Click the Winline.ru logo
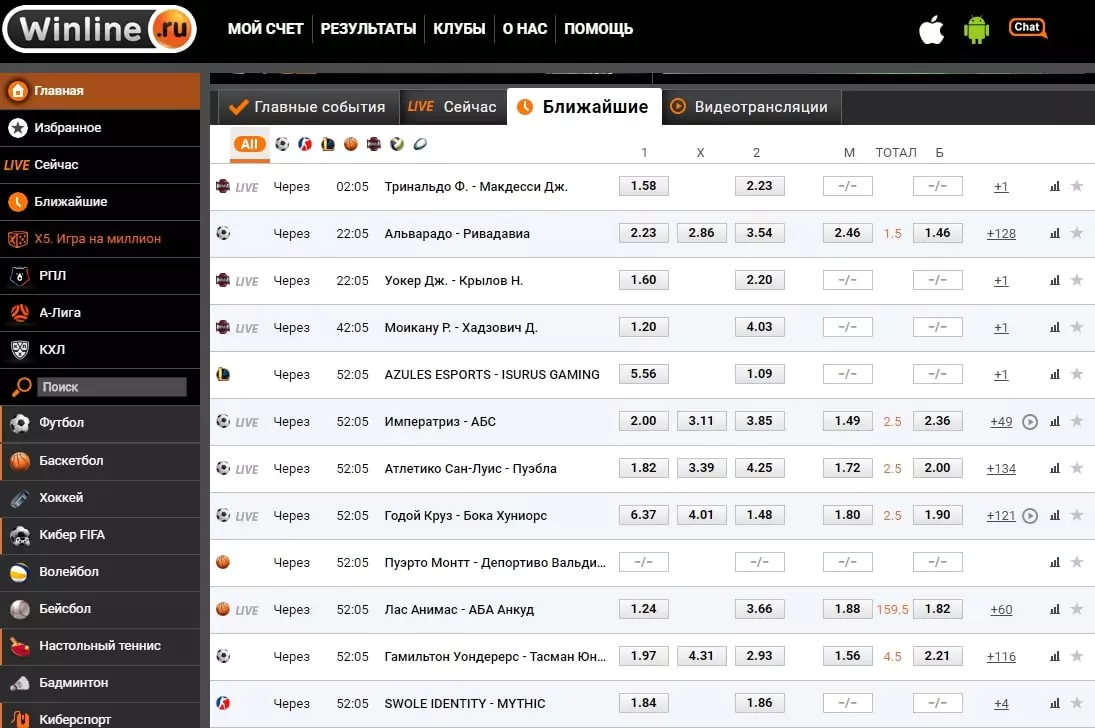1095x728 pixels. pos(100,29)
